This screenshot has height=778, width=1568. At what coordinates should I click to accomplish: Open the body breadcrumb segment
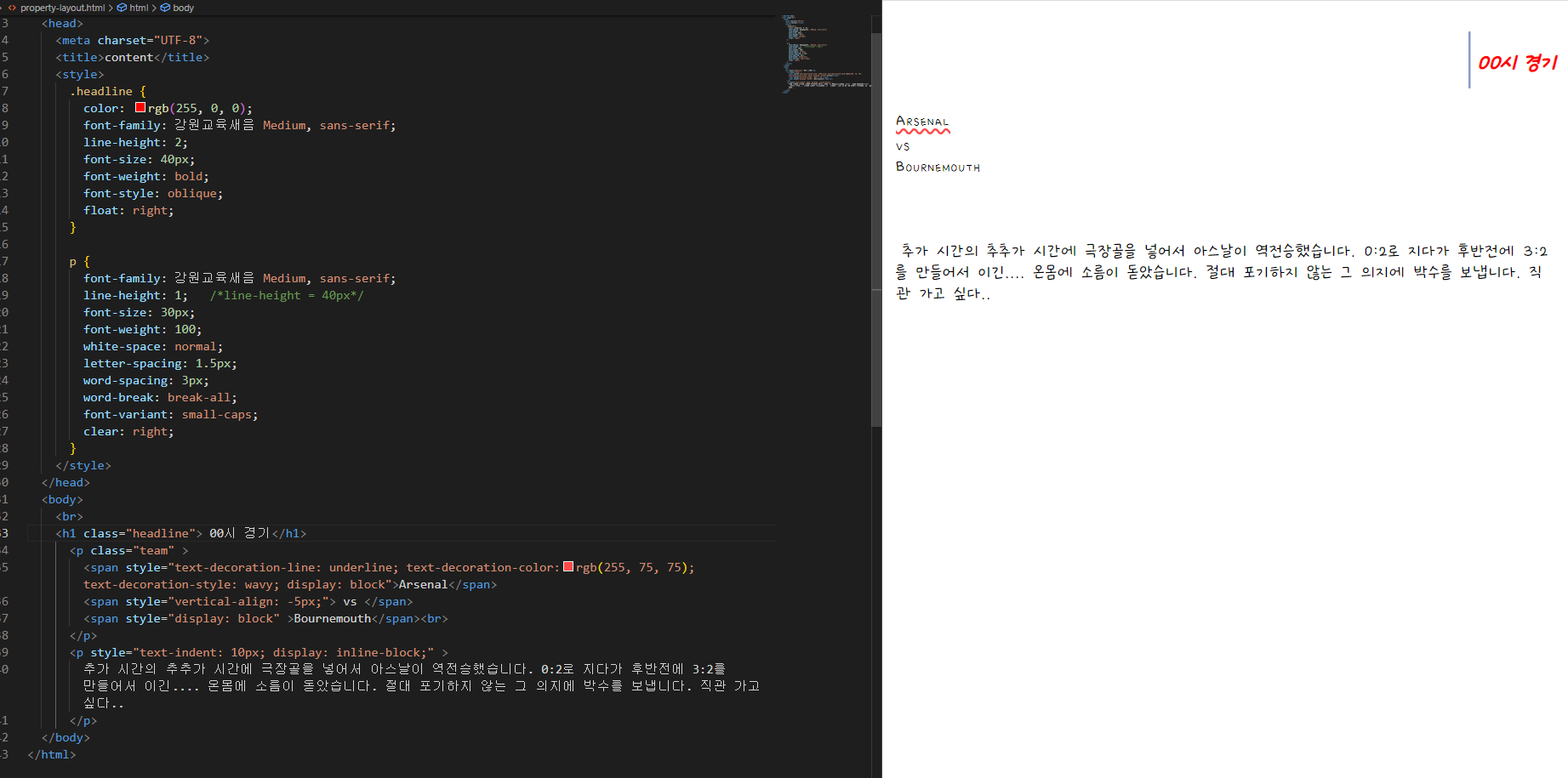pos(184,8)
